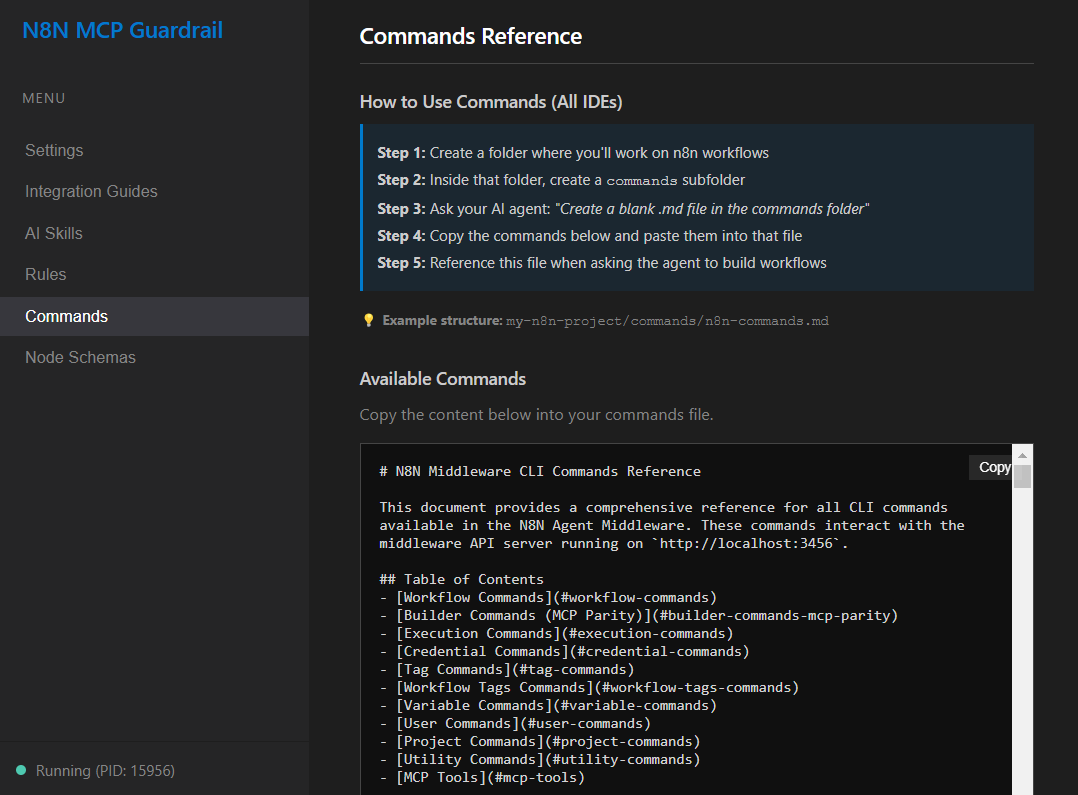Viewport: 1078px width, 795px height.
Task: Open the Settings page
Action: pyautogui.click(x=54, y=150)
